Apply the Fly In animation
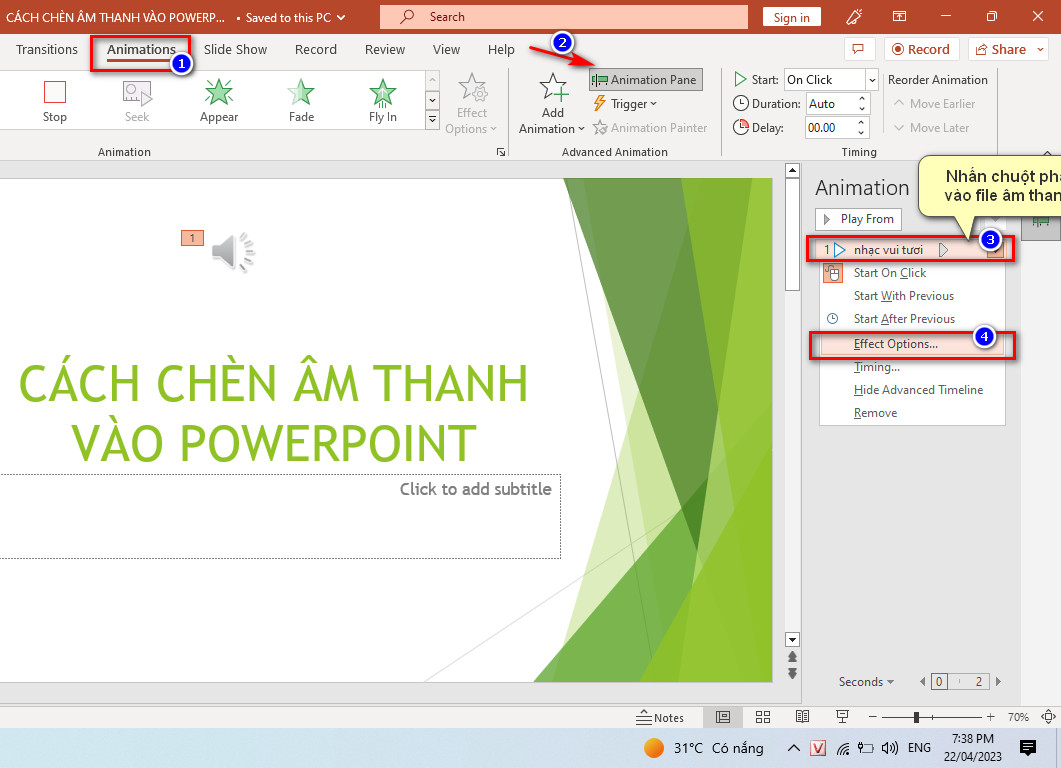Screen dimensions: 1061x768 point(382,101)
